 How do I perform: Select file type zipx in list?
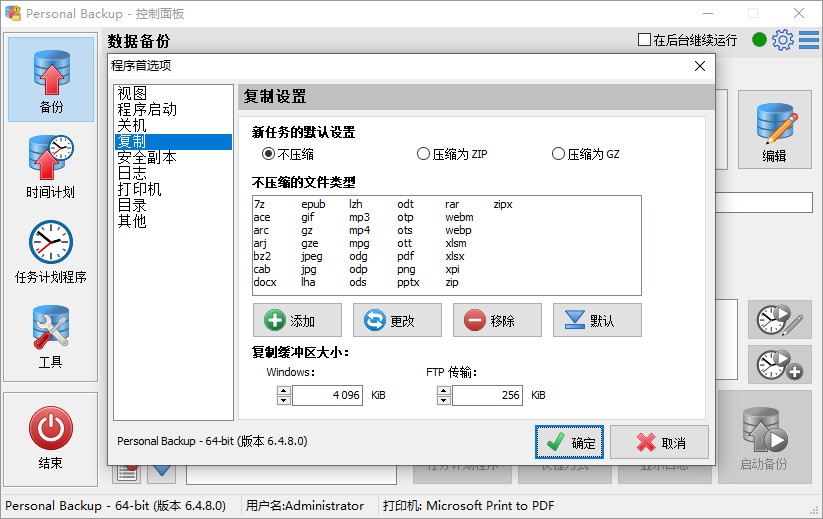click(x=503, y=204)
